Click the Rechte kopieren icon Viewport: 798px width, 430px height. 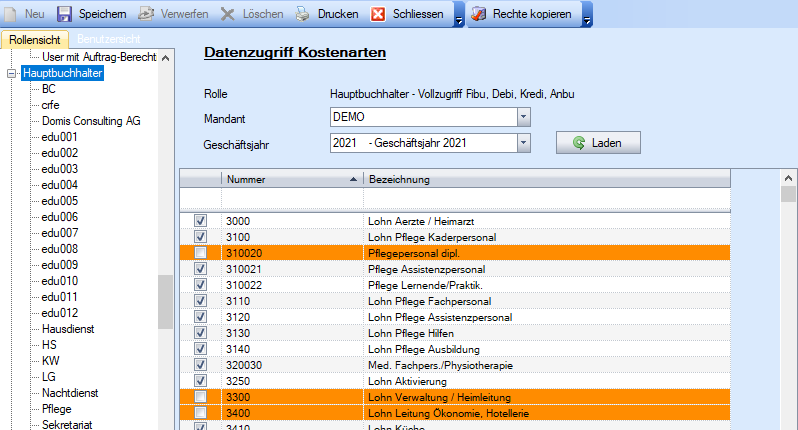[478, 14]
